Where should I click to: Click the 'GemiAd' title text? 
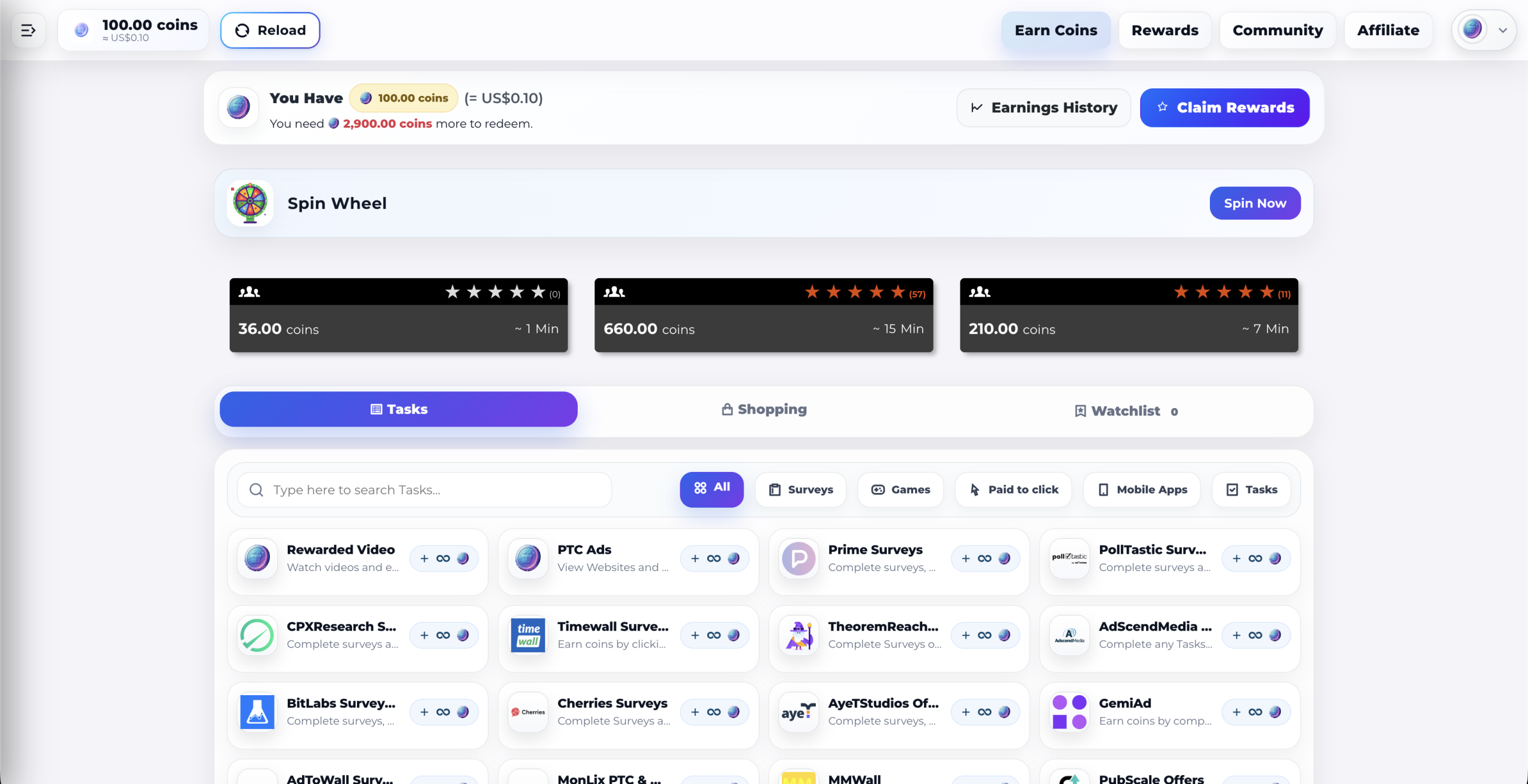click(x=1125, y=703)
